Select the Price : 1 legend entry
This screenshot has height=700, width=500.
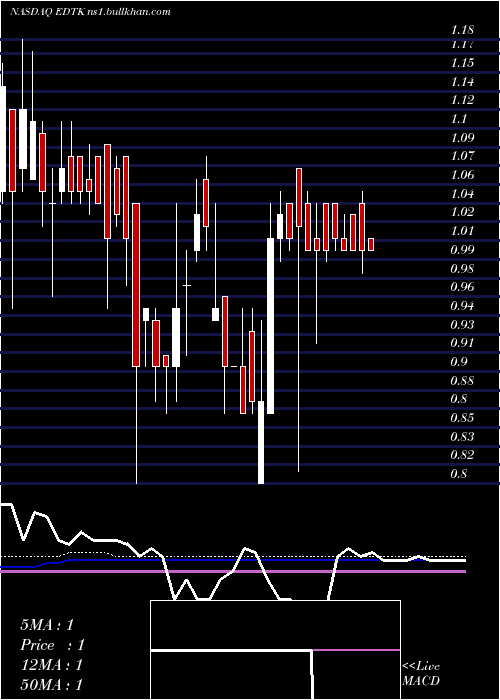tap(52, 645)
